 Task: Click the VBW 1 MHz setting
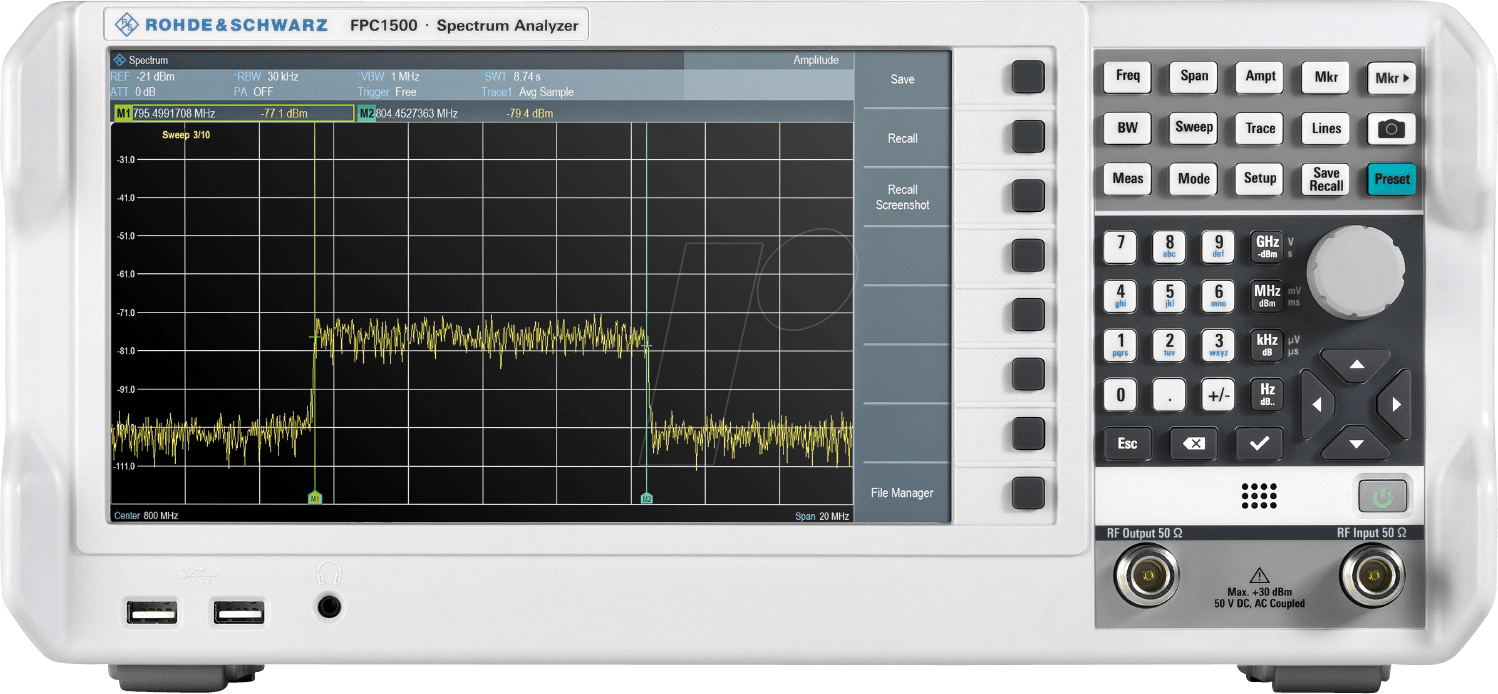[x=388, y=76]
